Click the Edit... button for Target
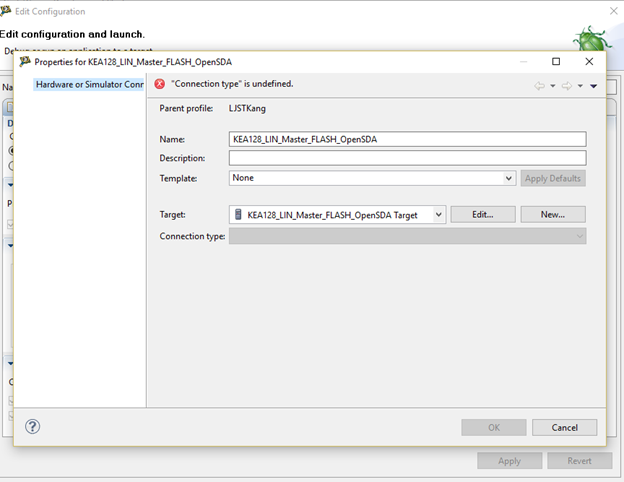Viewport: 624px width, 482px height. [x=483, y=214]
